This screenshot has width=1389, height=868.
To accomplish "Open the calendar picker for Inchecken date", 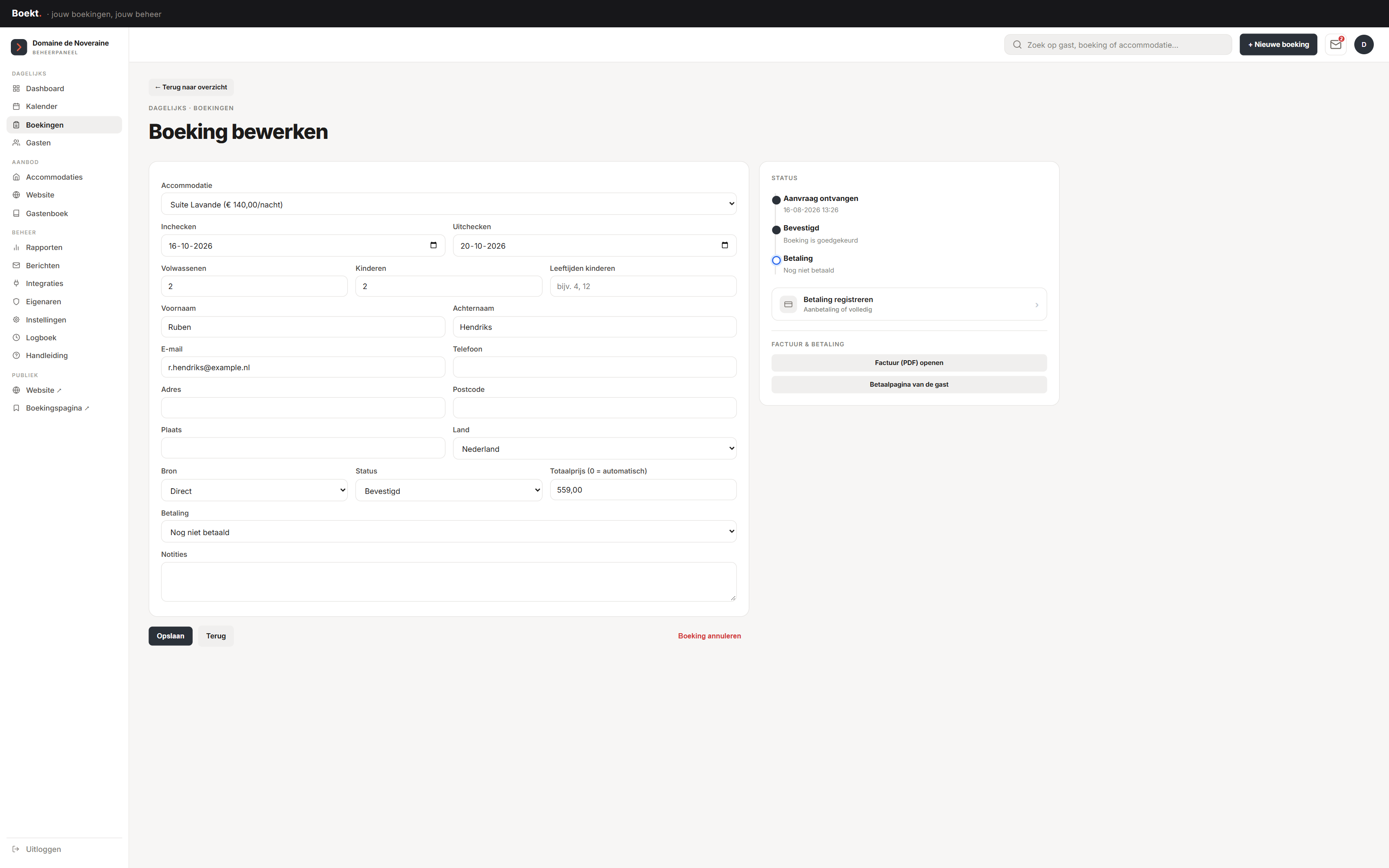I will point(433,246).
